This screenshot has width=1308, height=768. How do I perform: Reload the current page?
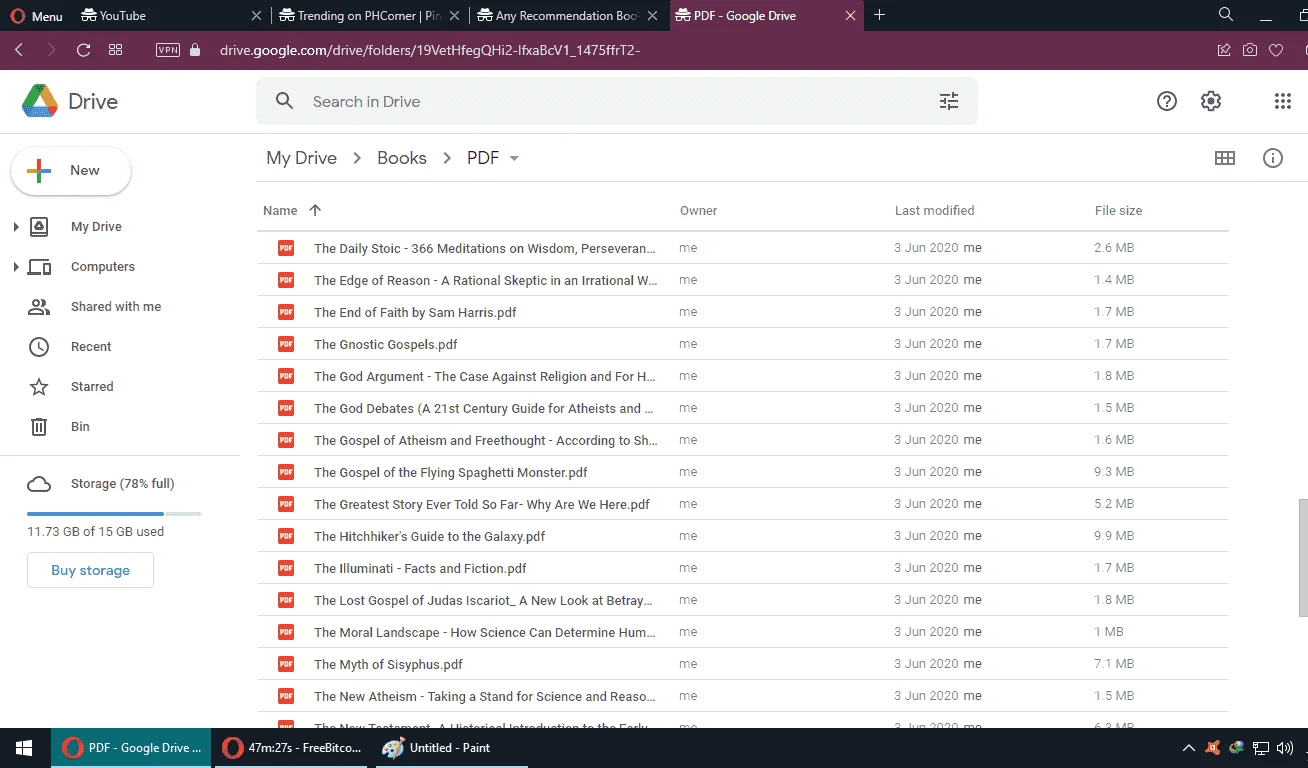84,50
